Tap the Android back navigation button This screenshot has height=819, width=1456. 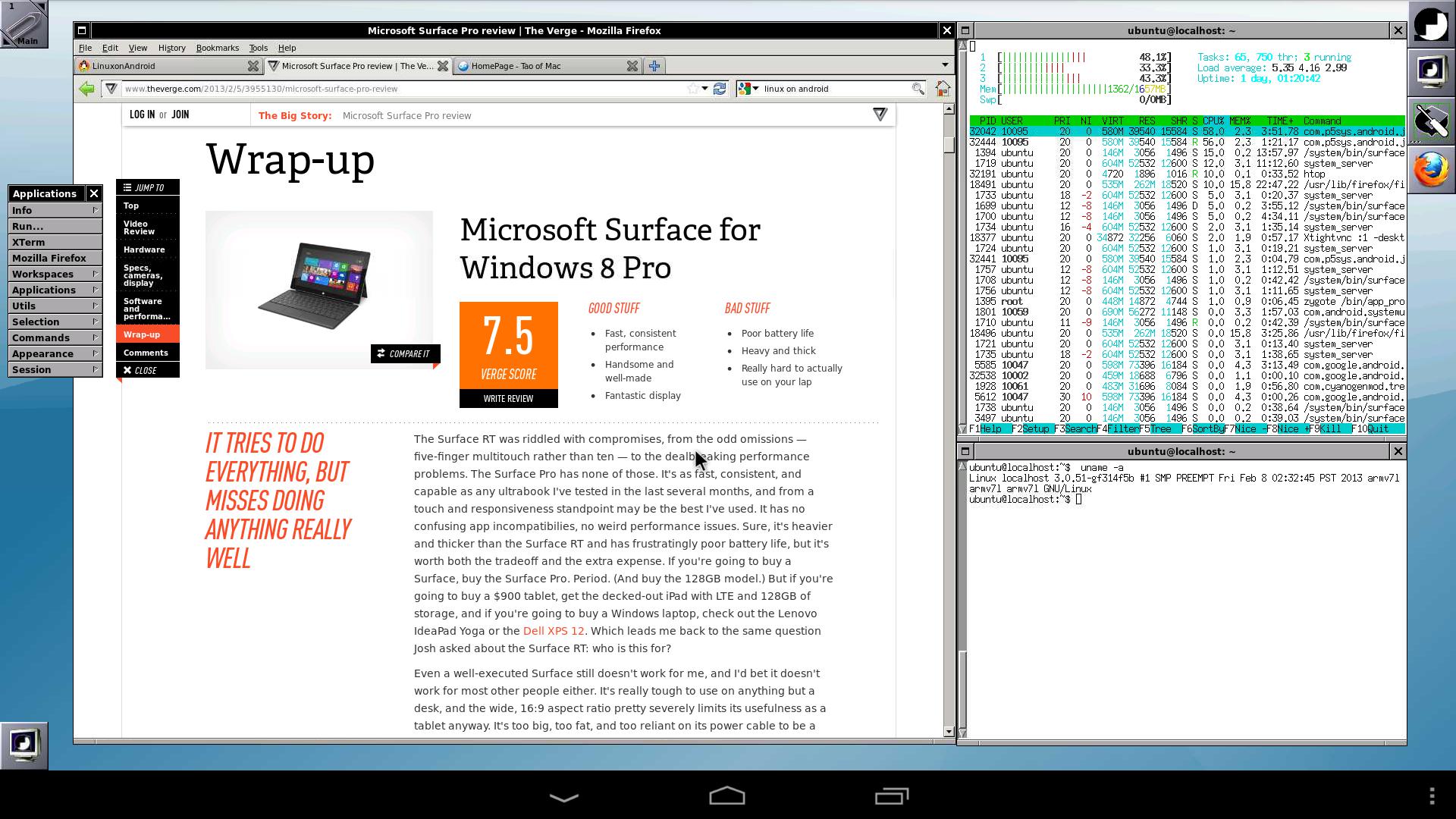[x=563, y=796]
